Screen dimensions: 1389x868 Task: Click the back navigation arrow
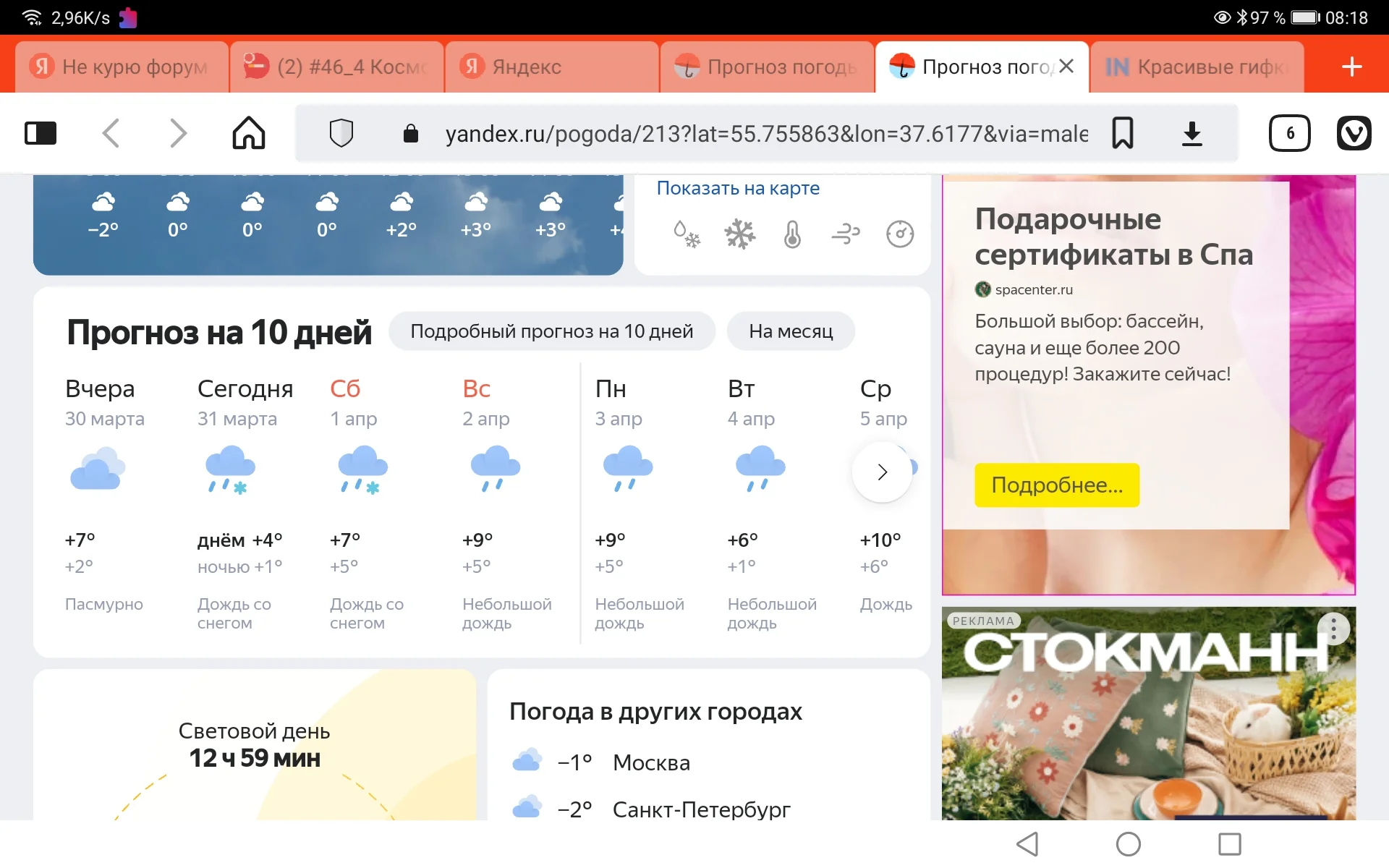tap(111, 133)
